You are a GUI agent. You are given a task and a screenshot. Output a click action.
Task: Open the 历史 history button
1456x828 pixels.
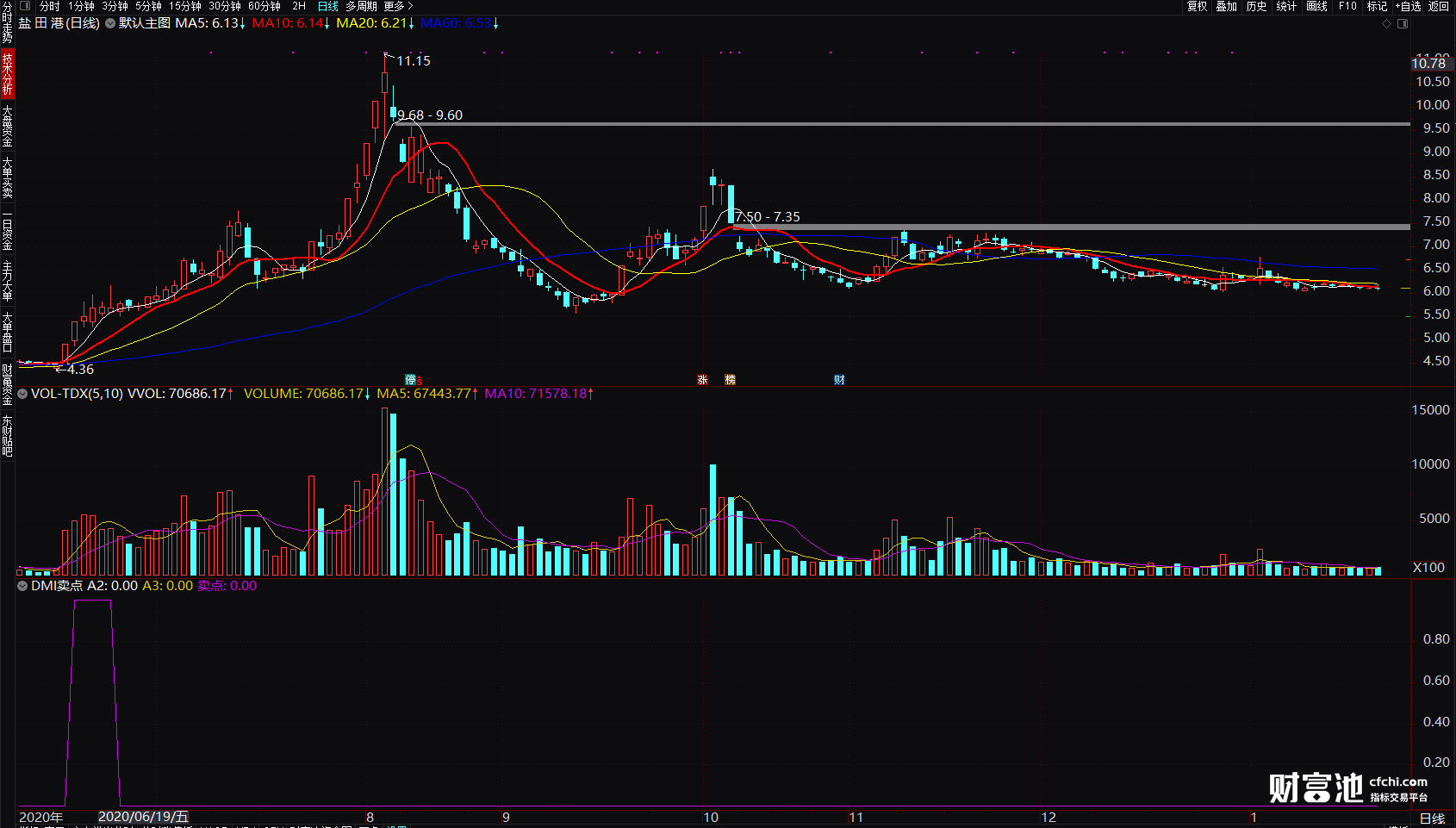[1257, 6]
